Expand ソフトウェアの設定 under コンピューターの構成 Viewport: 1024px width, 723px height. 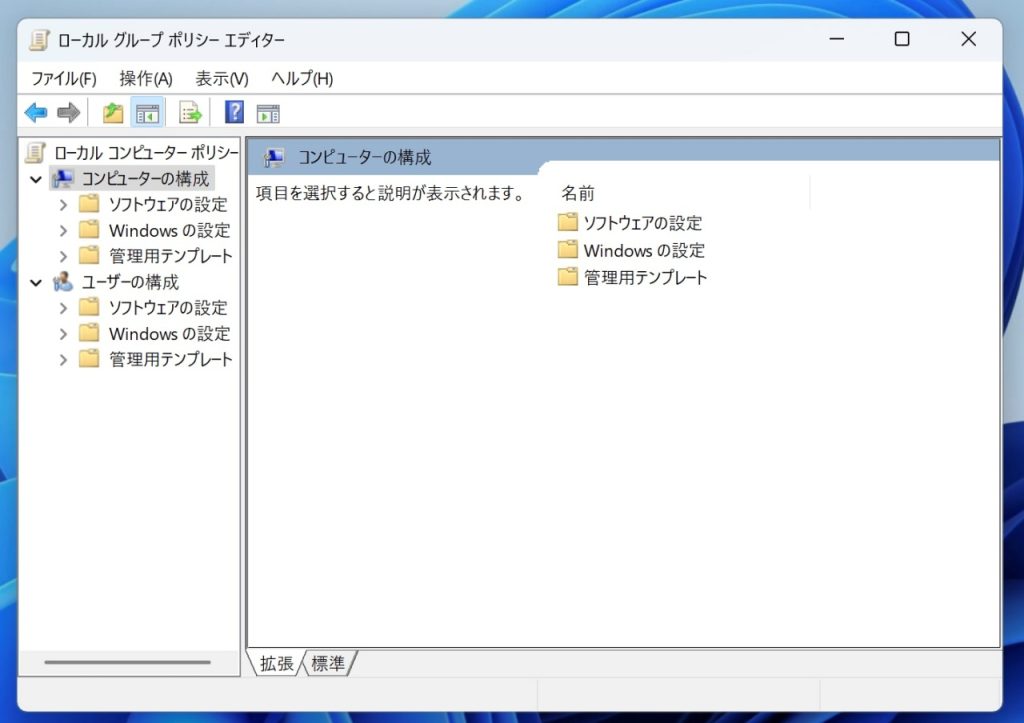[63, 204]
